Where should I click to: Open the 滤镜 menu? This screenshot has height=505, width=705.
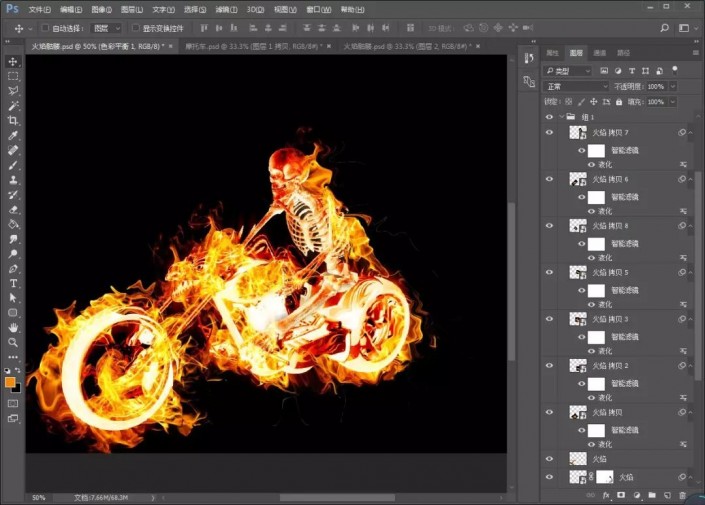coord(226,9)
